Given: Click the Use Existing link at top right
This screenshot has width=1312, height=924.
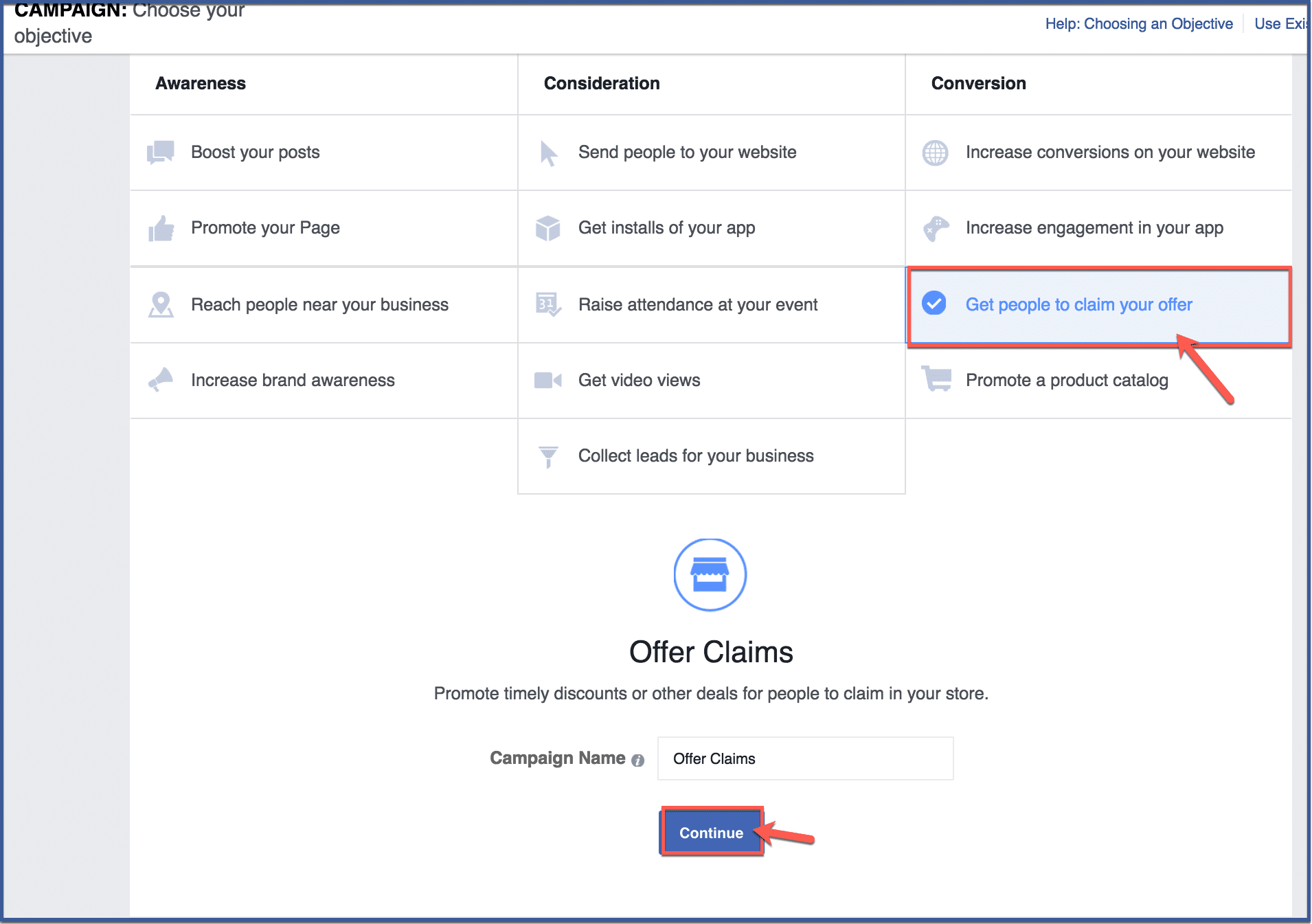Looking at the screenshot, I should [1280, 24].
